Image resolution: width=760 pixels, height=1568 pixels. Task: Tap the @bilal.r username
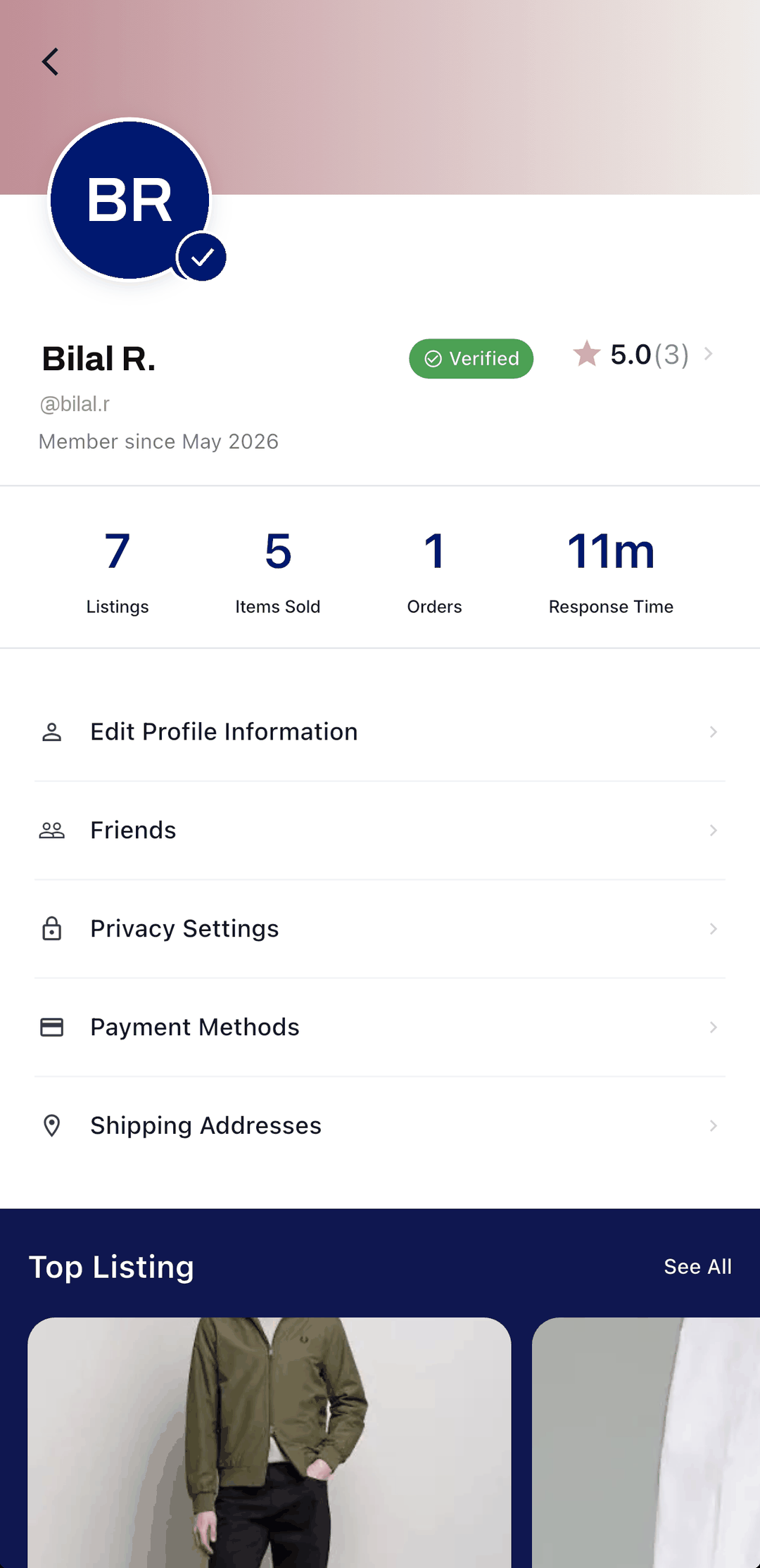75,404
